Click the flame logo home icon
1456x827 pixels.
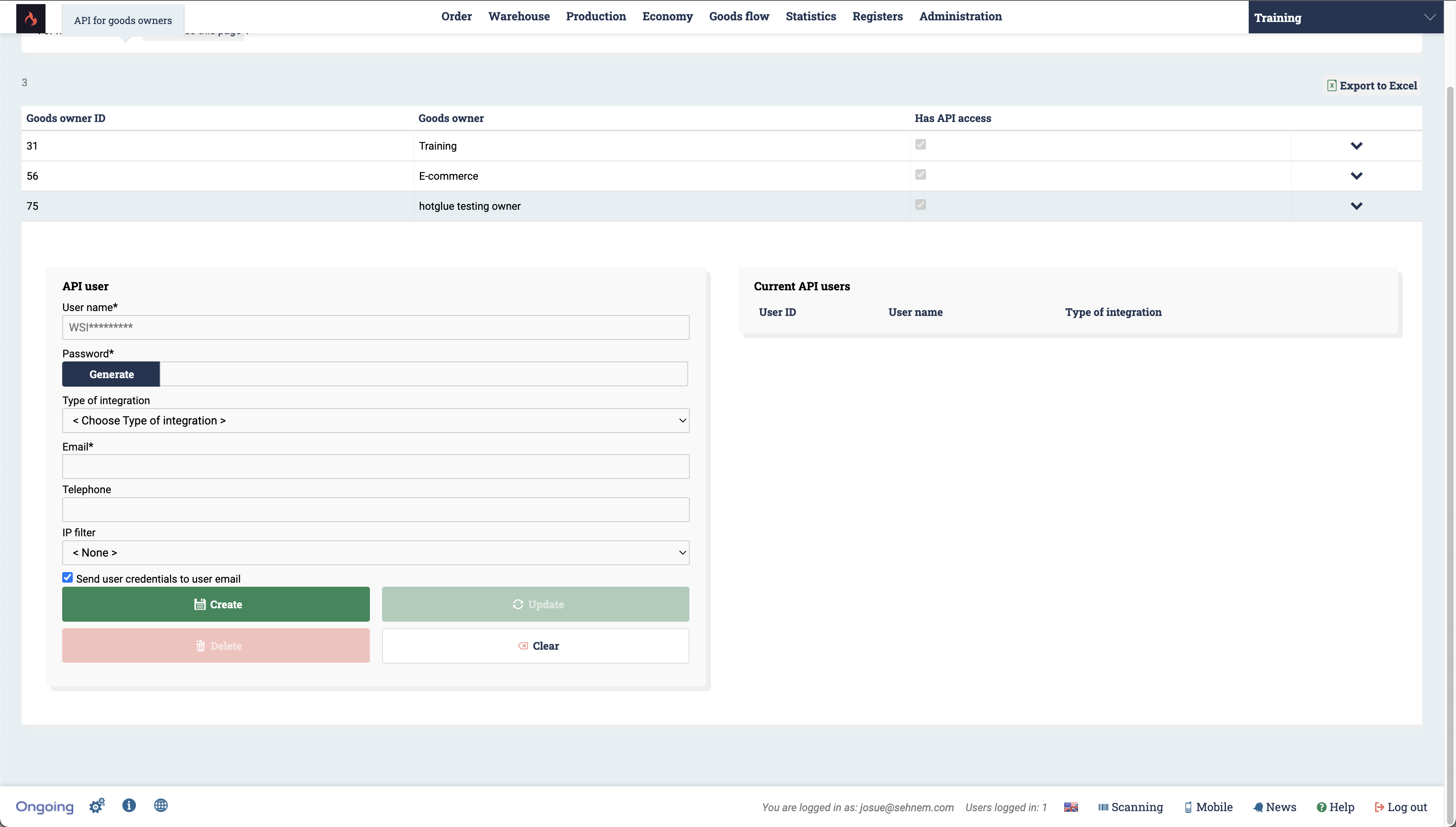pyautogui.click(x=30, y=18)
